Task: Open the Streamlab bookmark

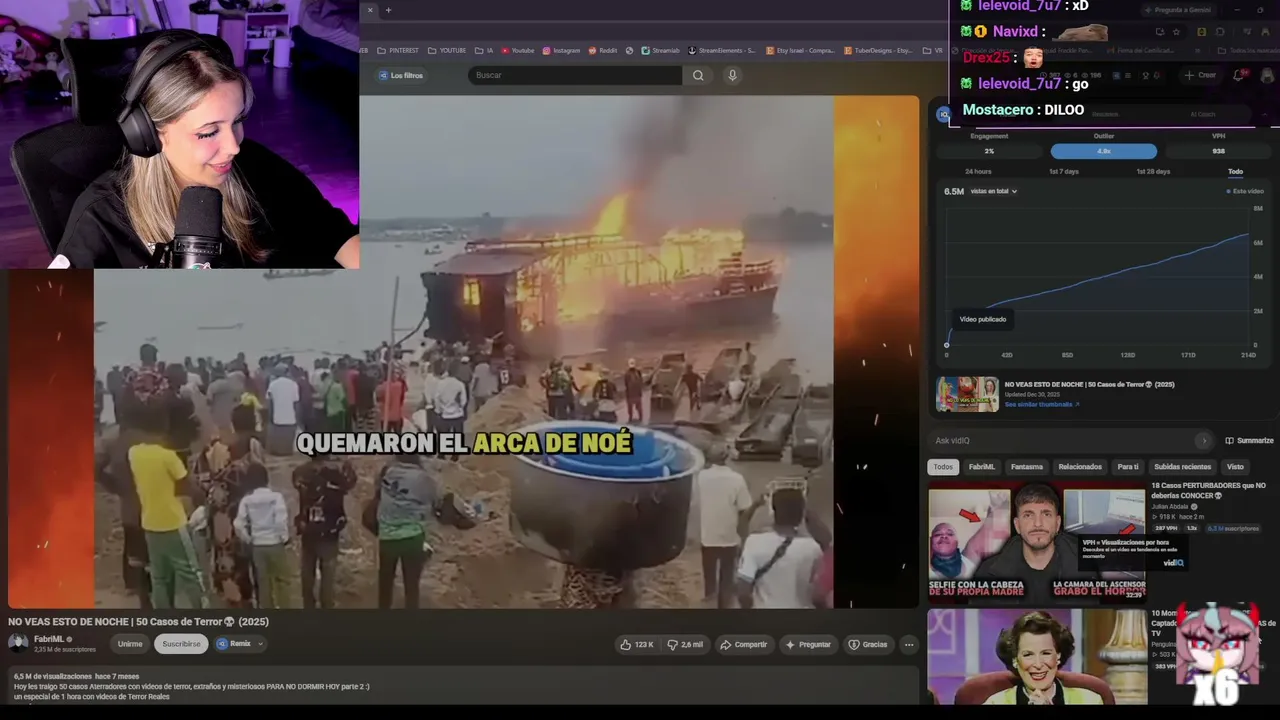Action: tap(660, 50)
